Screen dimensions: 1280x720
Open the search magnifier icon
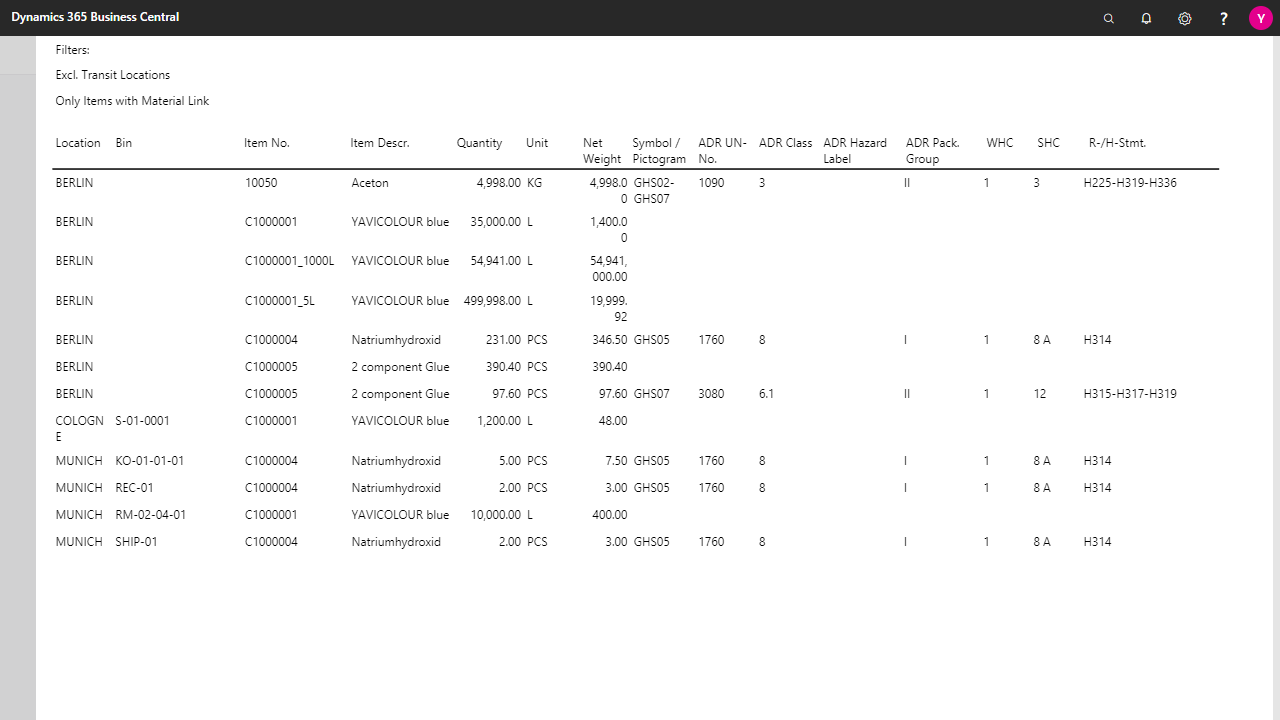[1108, 18]
